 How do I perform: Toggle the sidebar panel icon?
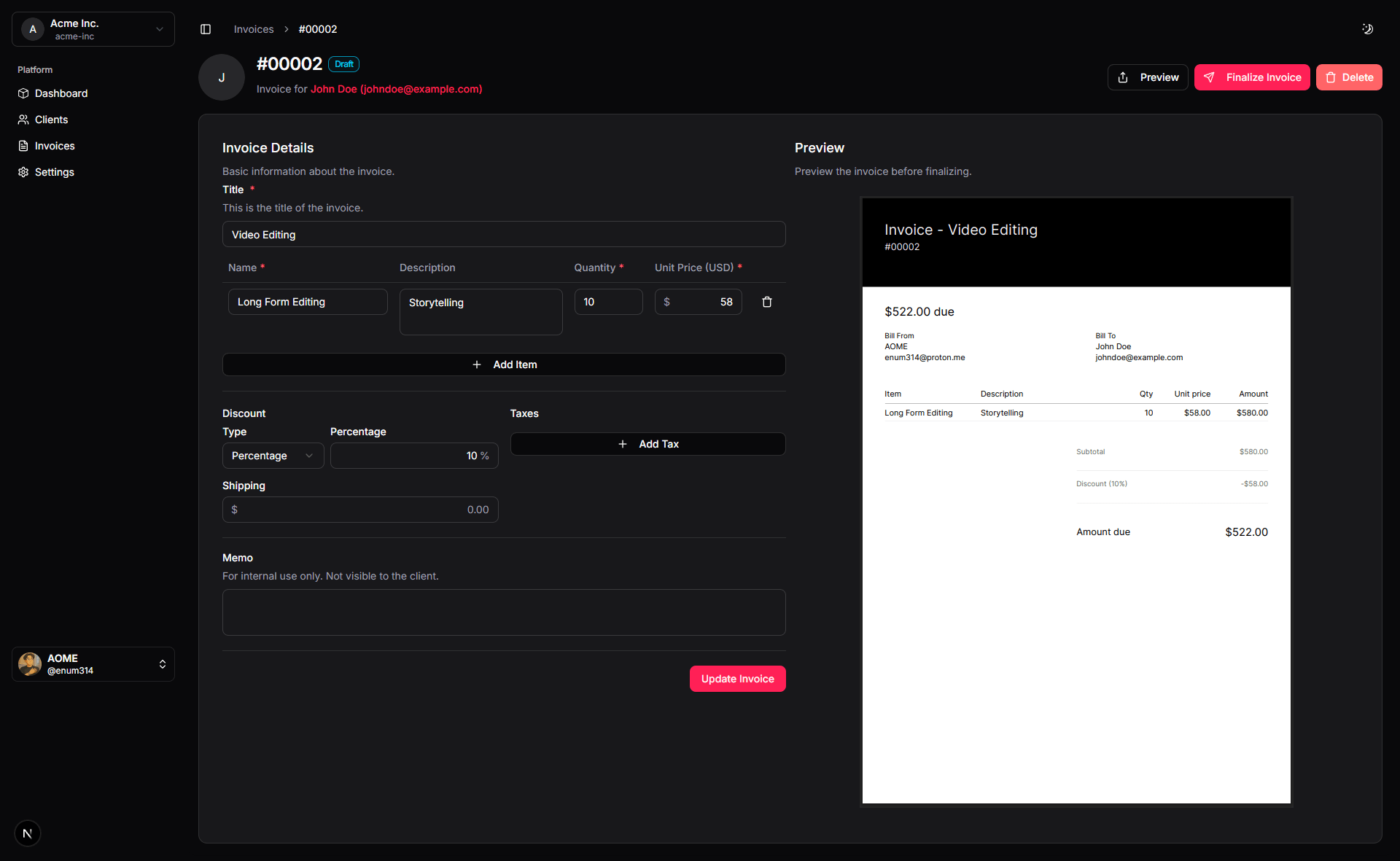206,29
